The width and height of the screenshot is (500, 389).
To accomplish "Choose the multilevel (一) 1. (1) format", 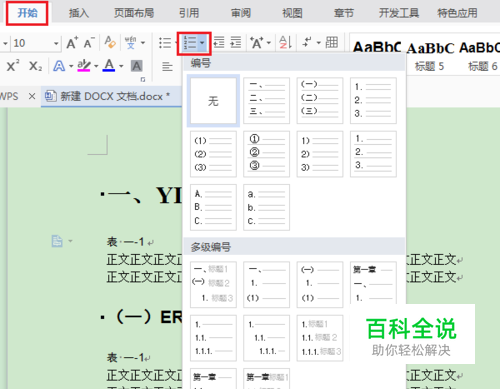I will (x=320, y=284).
